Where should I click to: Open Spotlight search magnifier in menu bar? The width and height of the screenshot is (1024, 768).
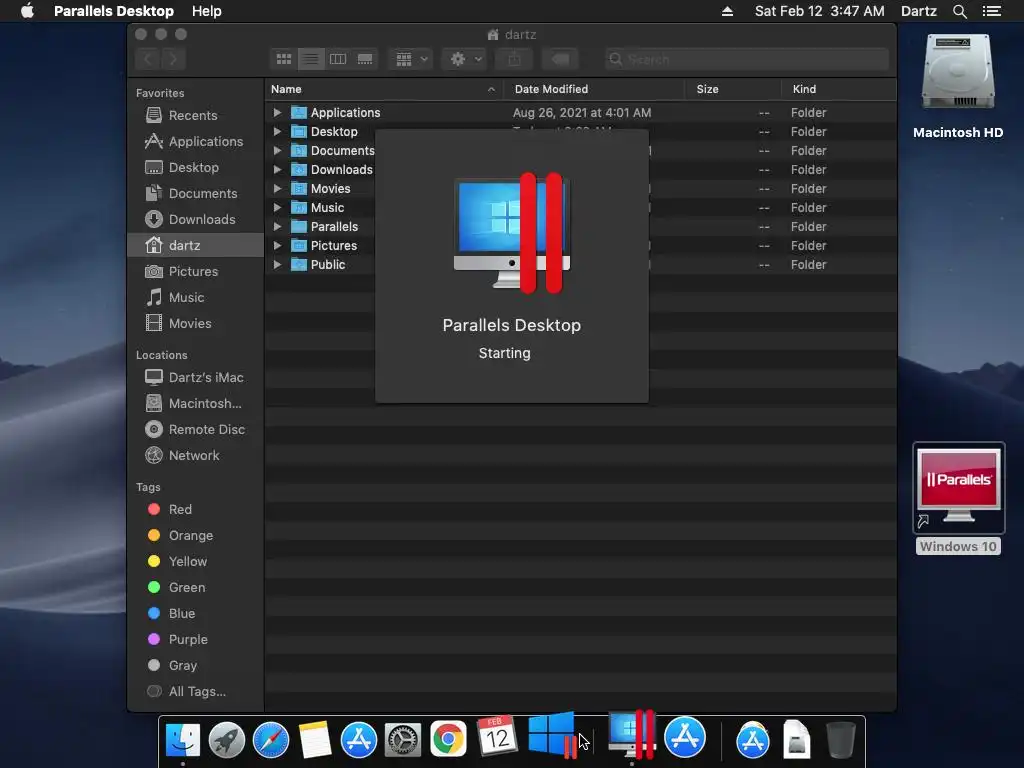point(959,11)
